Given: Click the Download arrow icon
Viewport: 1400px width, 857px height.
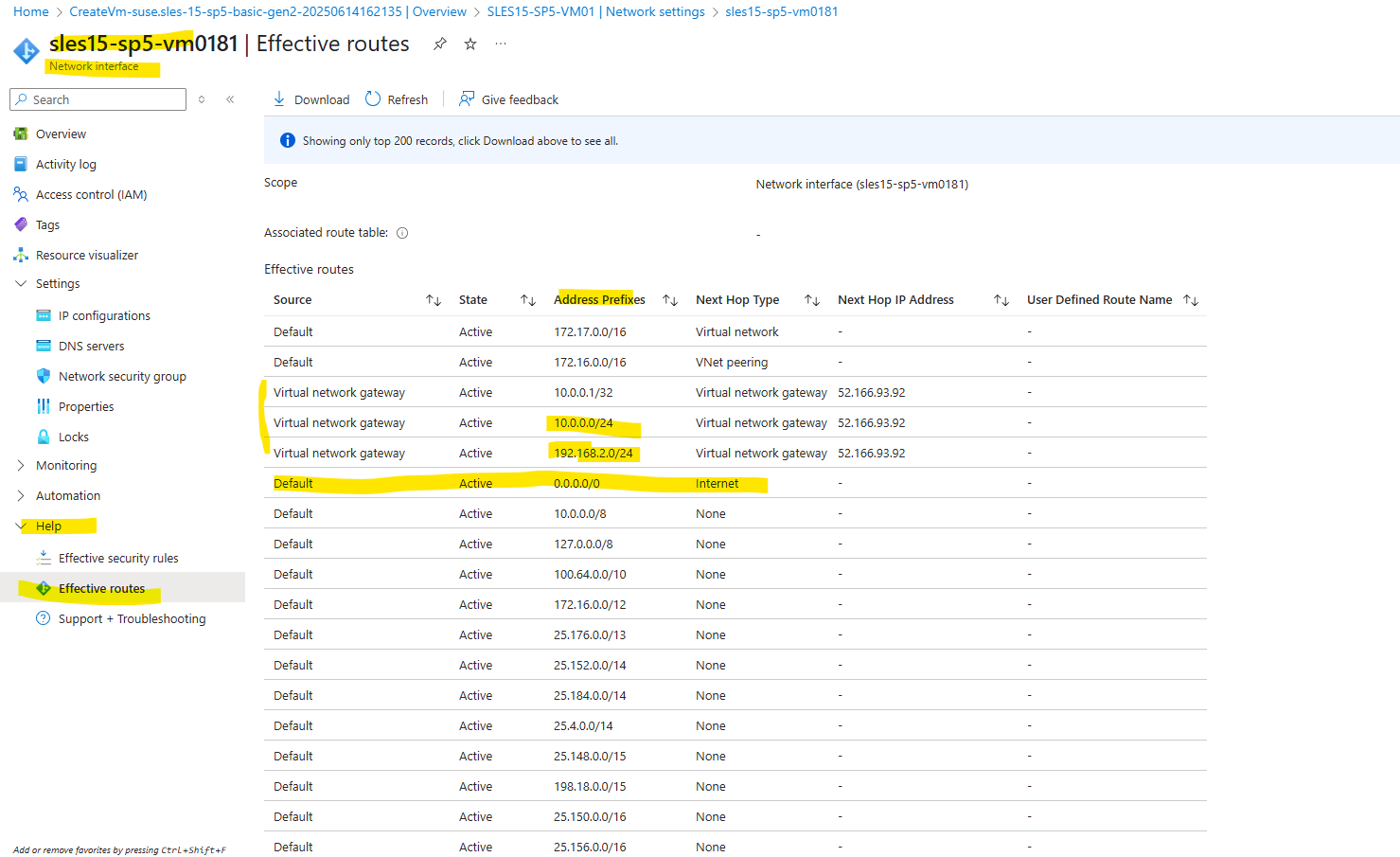Looking at the screenshot, I should 279,98.
